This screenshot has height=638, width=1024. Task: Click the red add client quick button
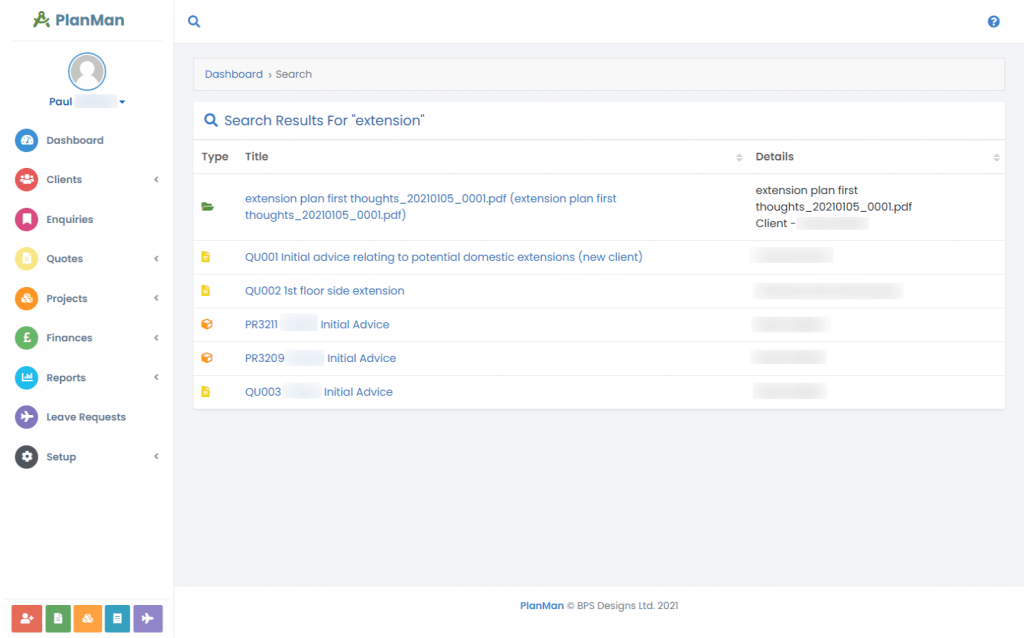27,618
